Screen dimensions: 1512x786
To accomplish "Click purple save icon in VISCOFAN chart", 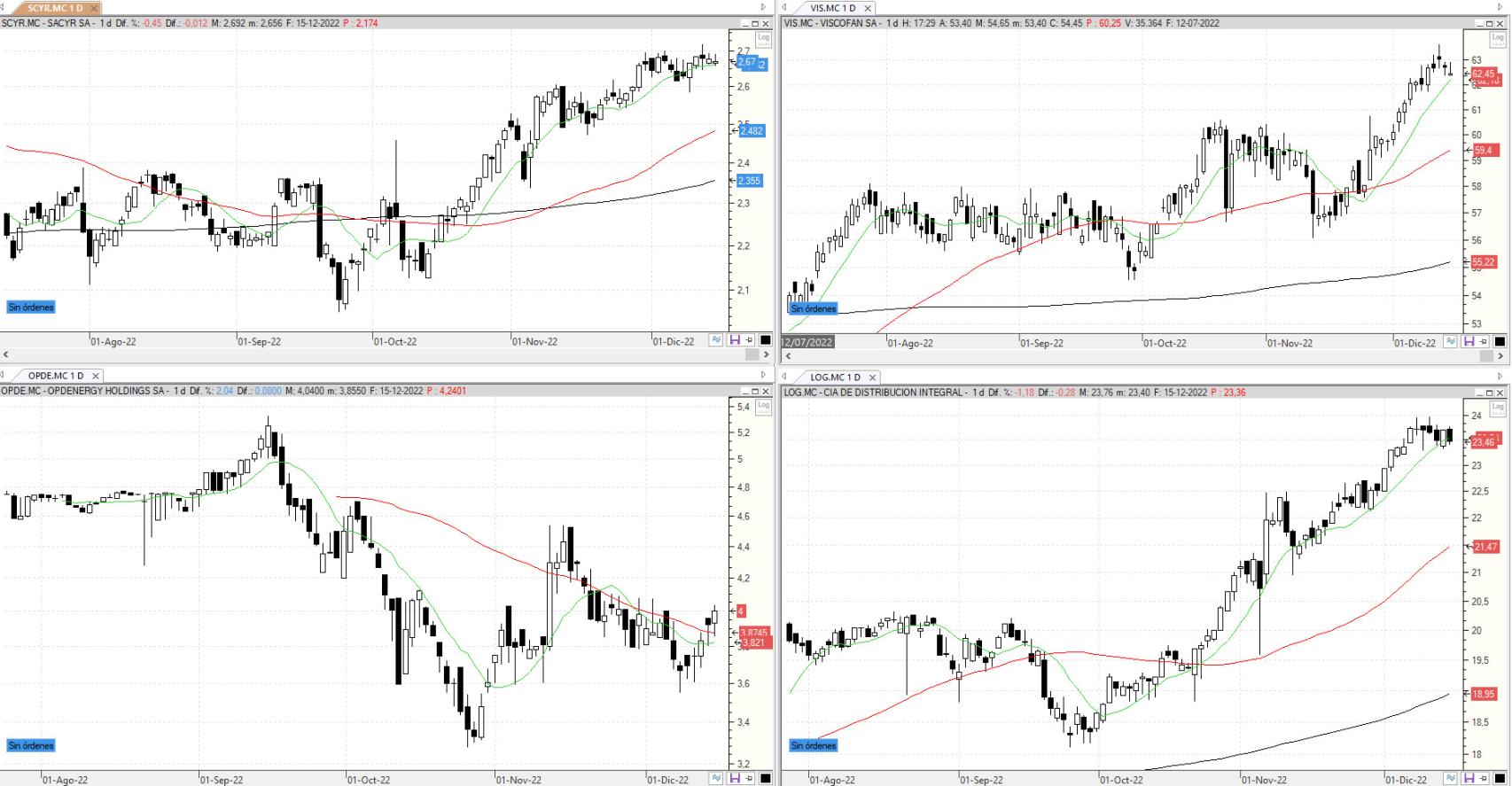I will [1469, 341].
